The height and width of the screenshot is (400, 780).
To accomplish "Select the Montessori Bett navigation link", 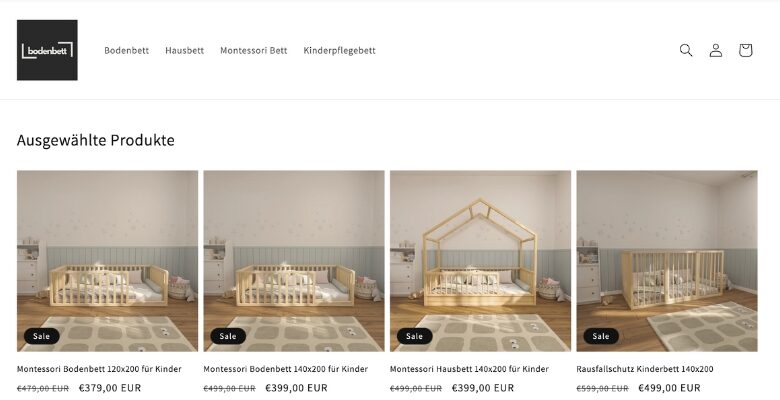I will [254, 50].
